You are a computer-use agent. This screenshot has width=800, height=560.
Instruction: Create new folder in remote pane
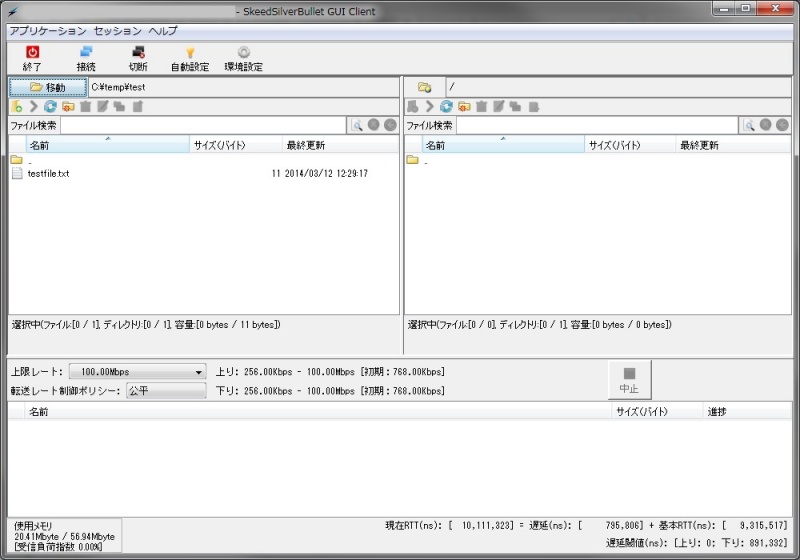click(x=464, y=106)
